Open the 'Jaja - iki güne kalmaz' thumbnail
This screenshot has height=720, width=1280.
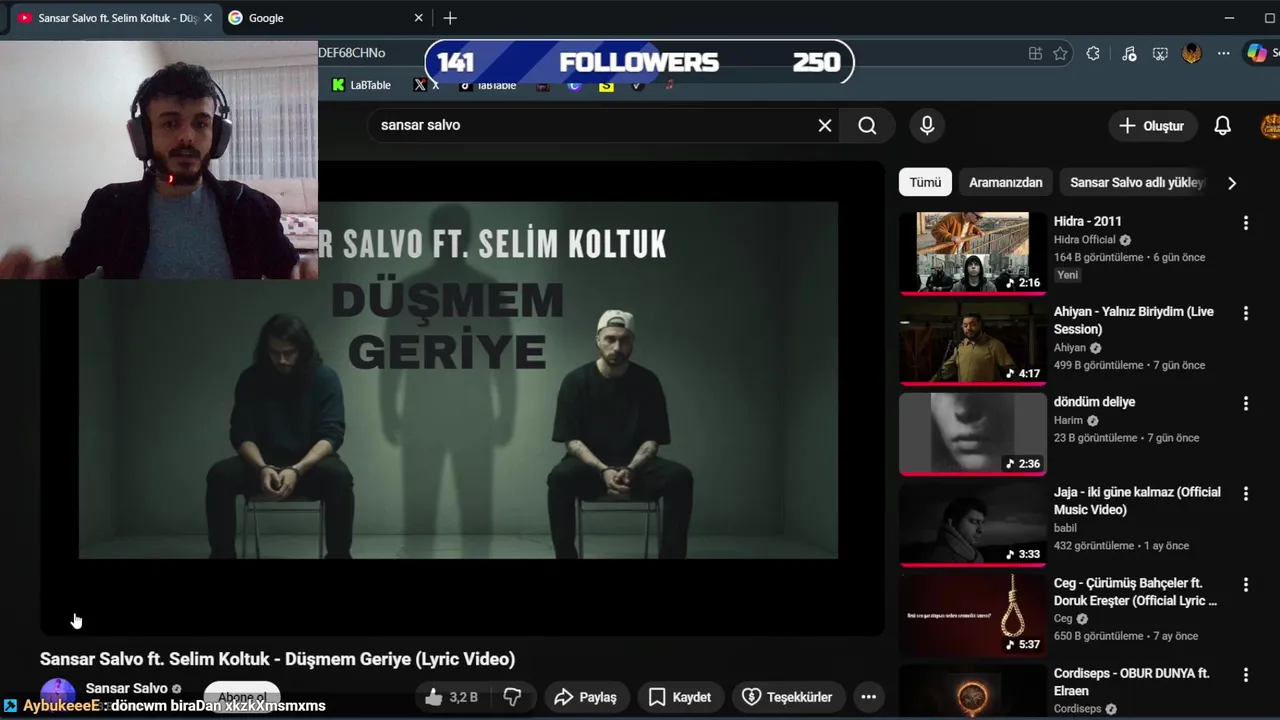click(972, 523)
